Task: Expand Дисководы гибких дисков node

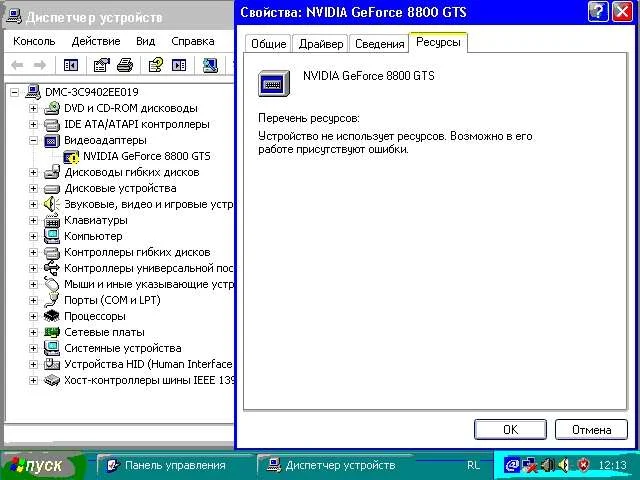Action: click(33, 172)
